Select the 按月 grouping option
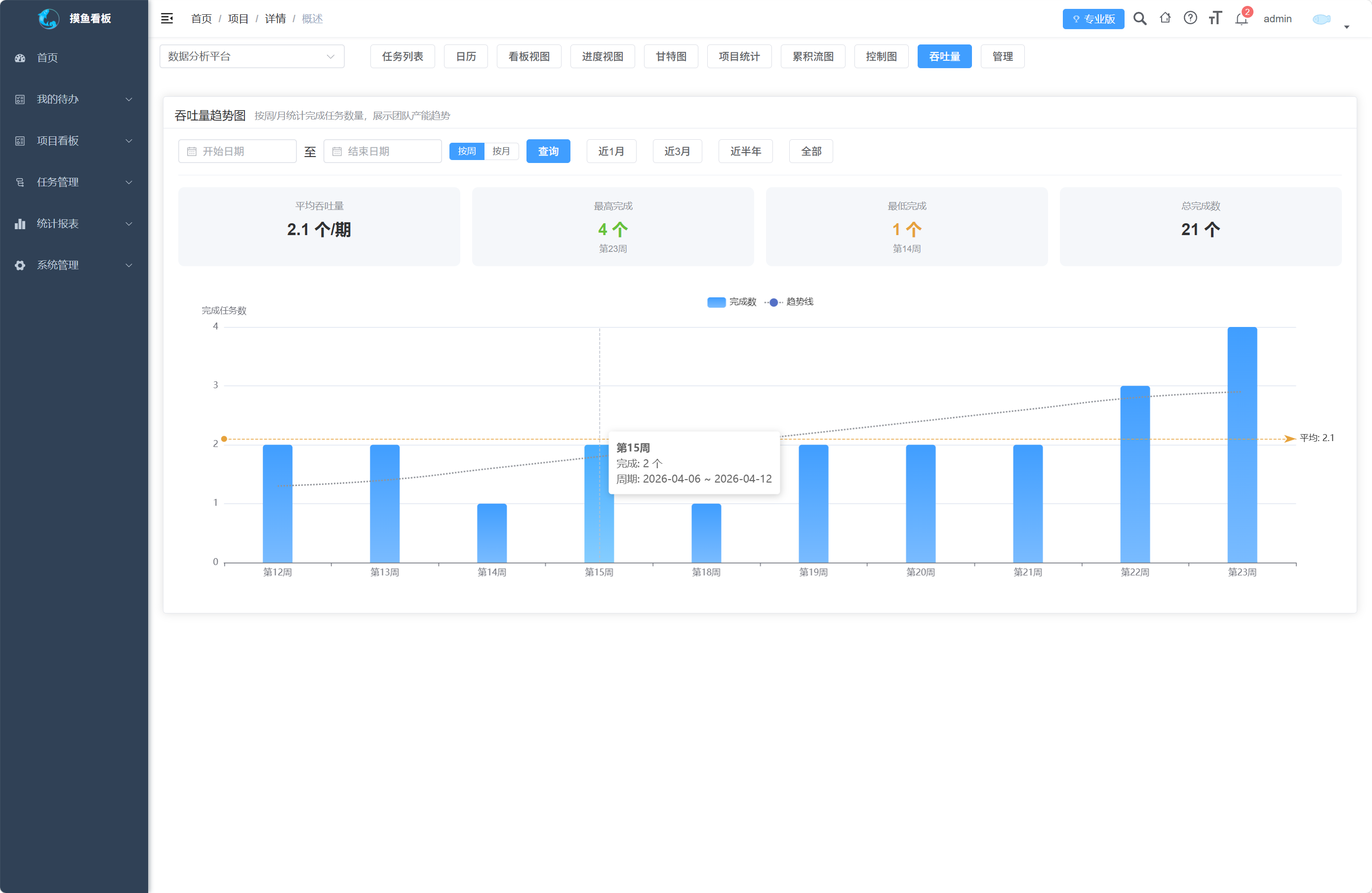Image resolution: width=1372 pixels, height=893 pixels. click(x=501, y=151)
